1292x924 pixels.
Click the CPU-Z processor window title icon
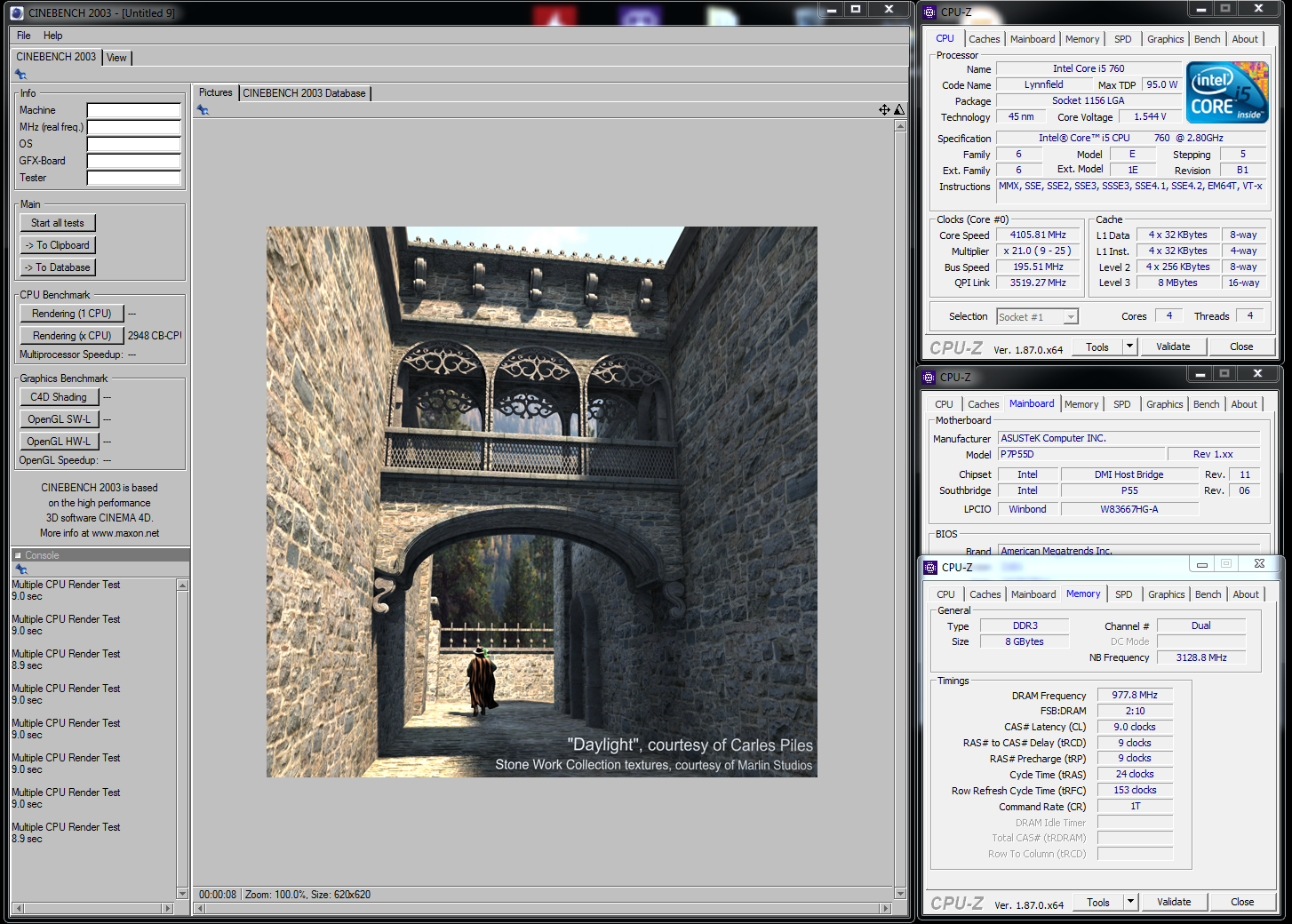(929, 12)
